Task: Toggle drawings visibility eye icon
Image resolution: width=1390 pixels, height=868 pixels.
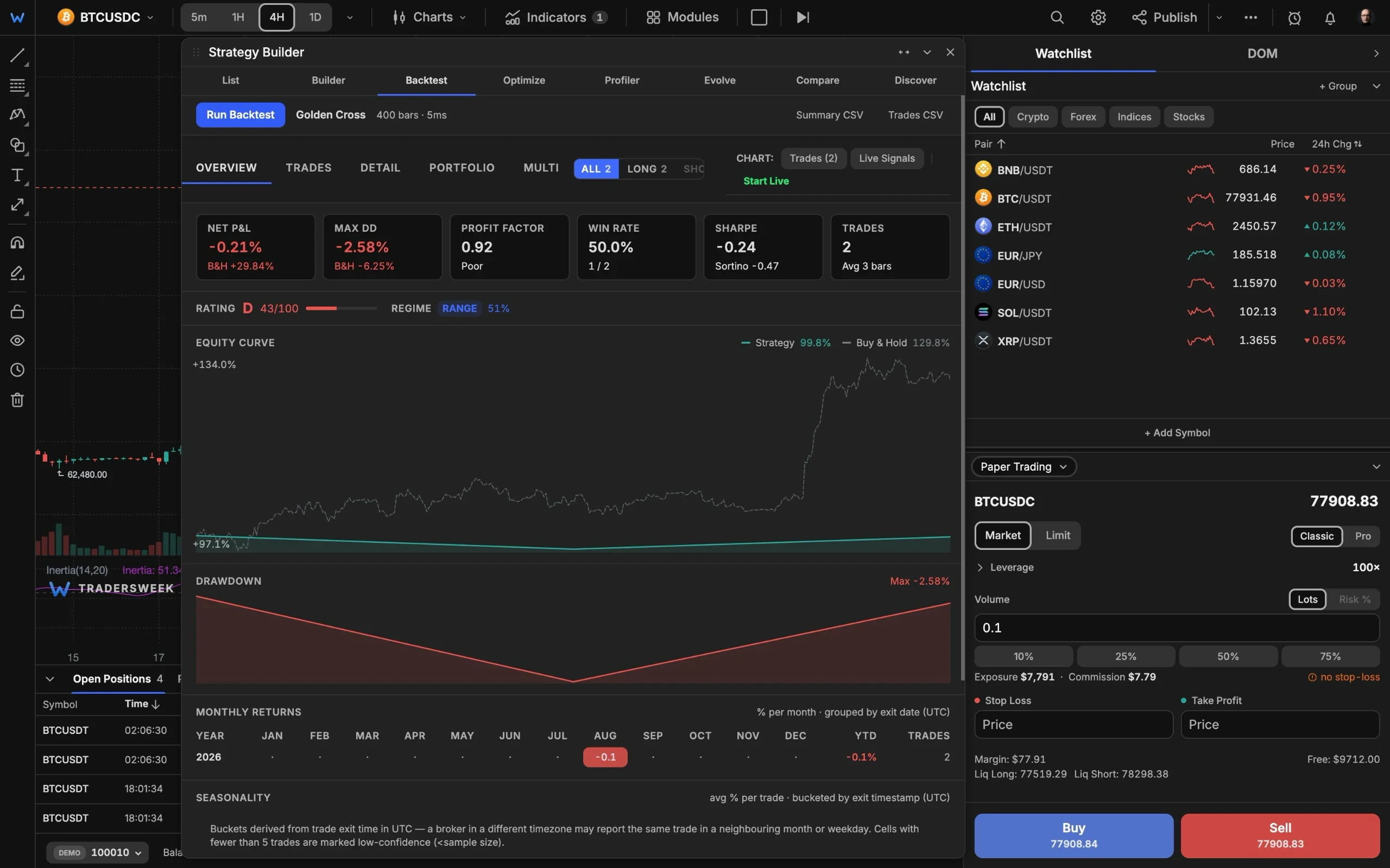Action: (17, 340)
